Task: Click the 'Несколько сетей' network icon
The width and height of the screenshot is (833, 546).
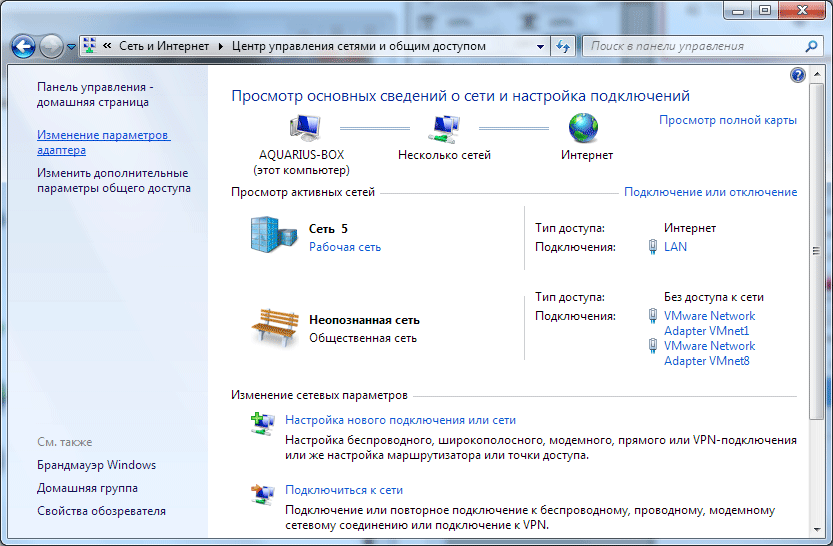Action: point(444,129)
